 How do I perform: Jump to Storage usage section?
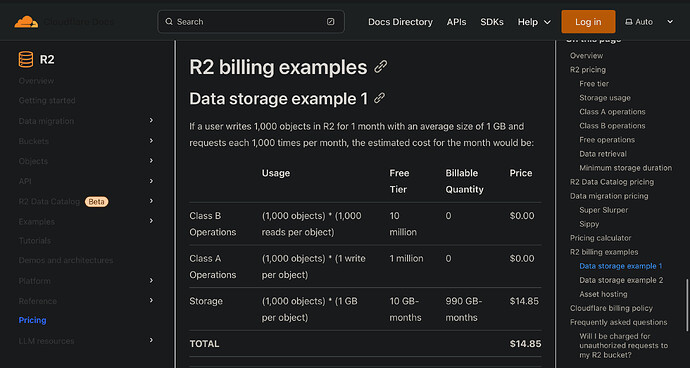605,98
